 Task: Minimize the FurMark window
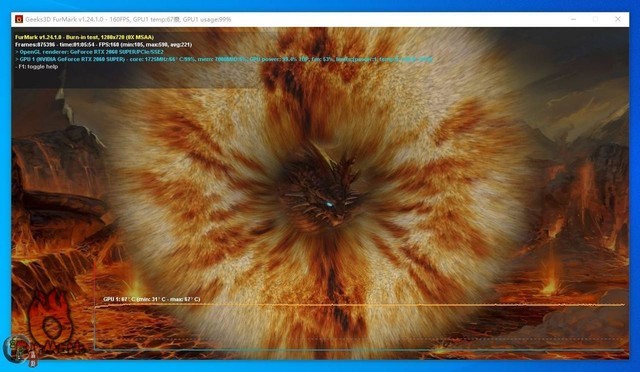click(x=573, y=19)
